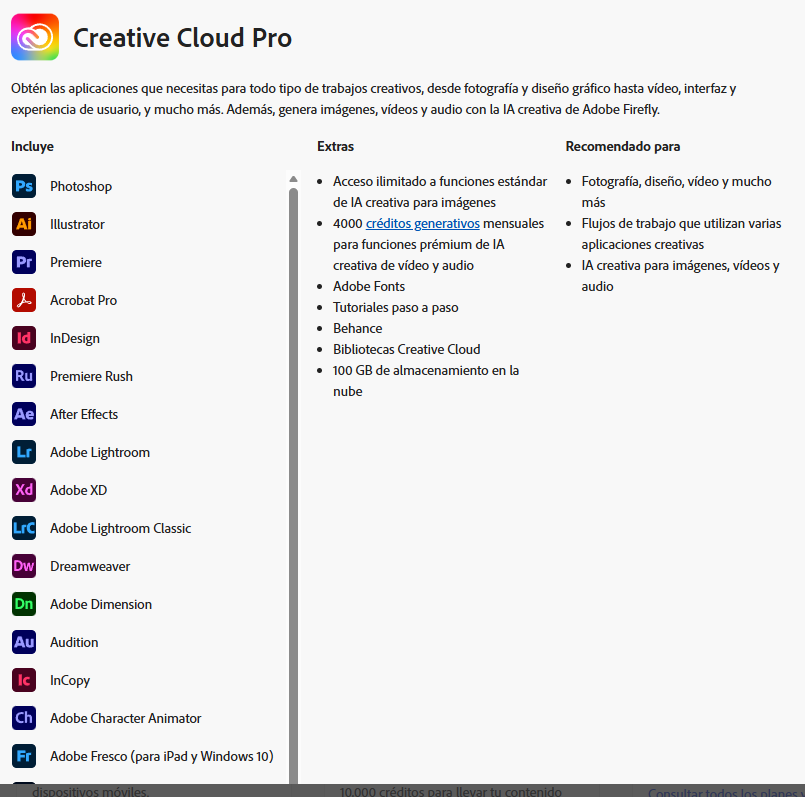This screenshot has width=805, height=797.
Task: Click the Recomendado para heading
Action: click(623, 146)
